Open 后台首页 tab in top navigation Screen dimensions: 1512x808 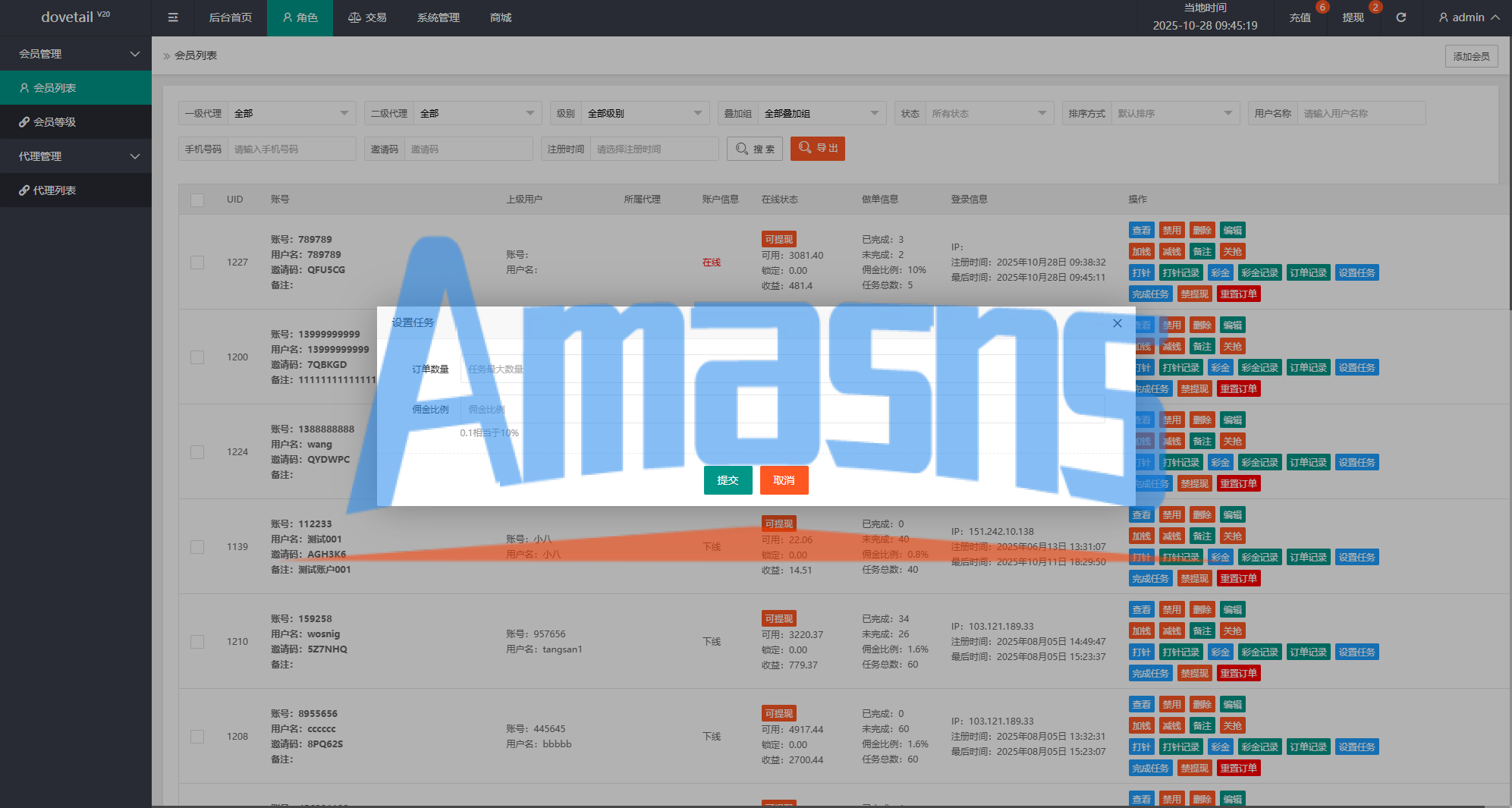pyautogui.click(x=231, y=17)
